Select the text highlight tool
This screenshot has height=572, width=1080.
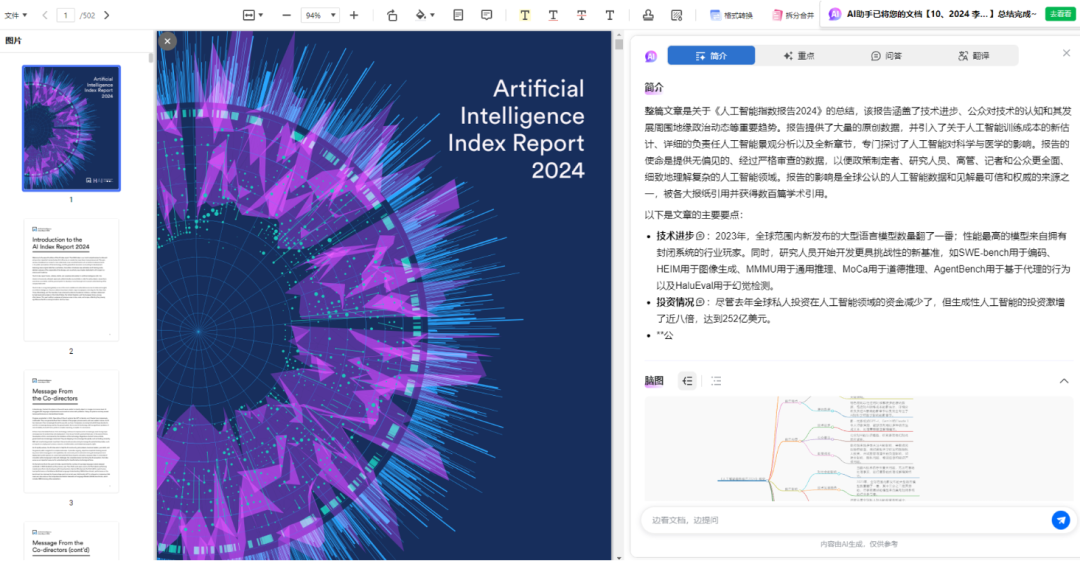point(525,15)
